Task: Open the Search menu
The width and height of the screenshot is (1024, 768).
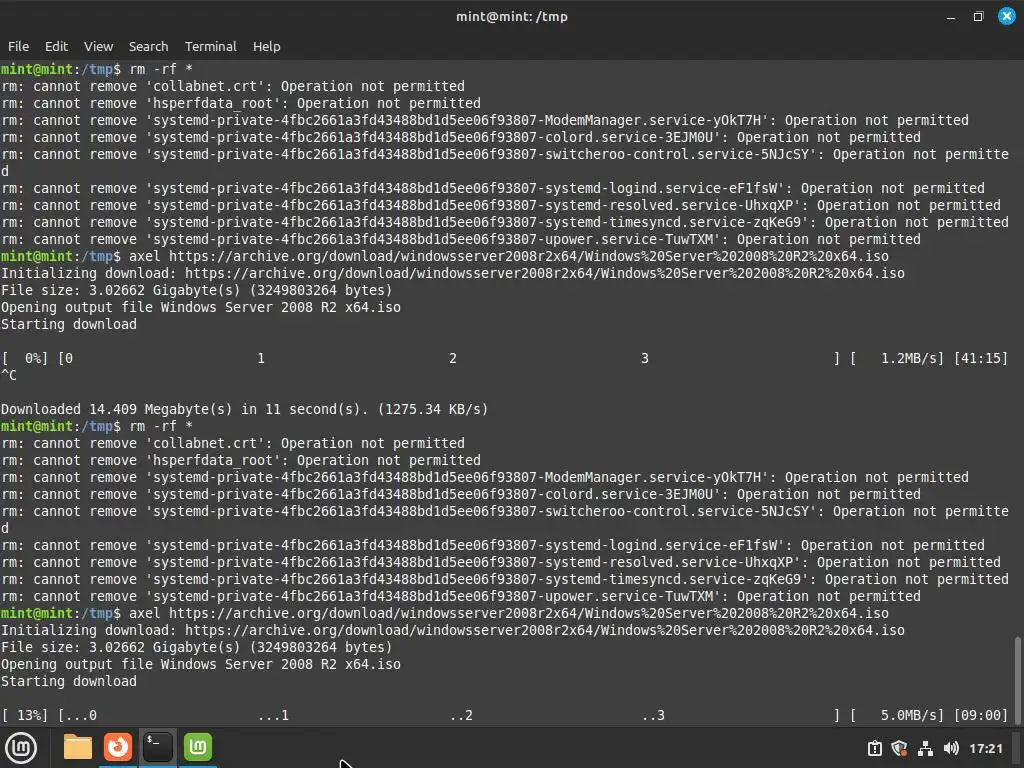Action: 148,46
